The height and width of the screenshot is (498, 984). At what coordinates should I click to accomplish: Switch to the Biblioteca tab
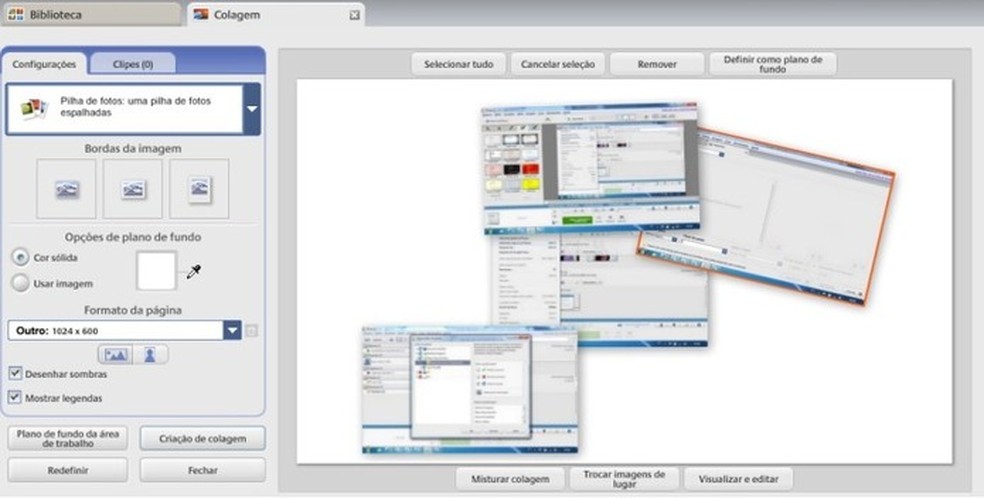click(x=91, y=14)
